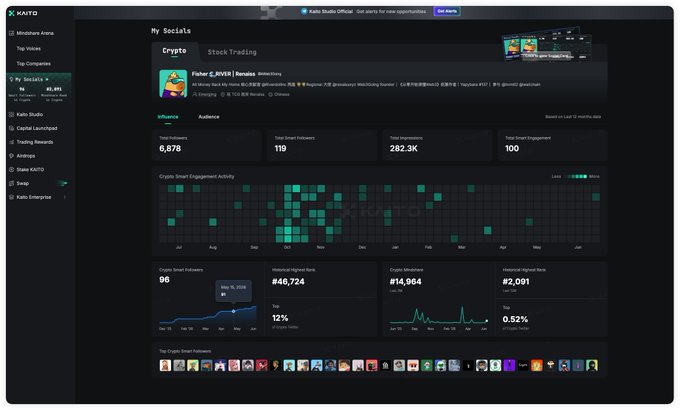The height and width of the screenshot is (410, 680).
Task: Click the arrow beside My Socials in sidebar
Action: 47,79
